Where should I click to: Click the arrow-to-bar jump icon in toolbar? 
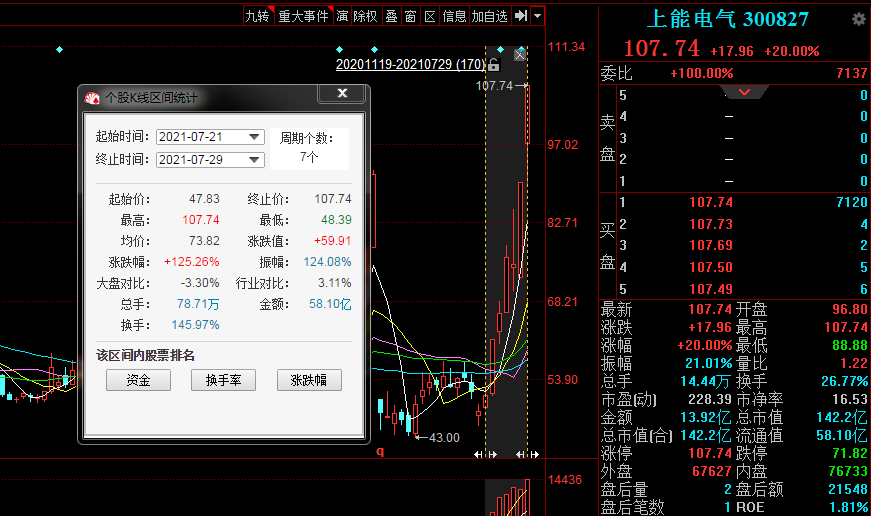(520, 16)
